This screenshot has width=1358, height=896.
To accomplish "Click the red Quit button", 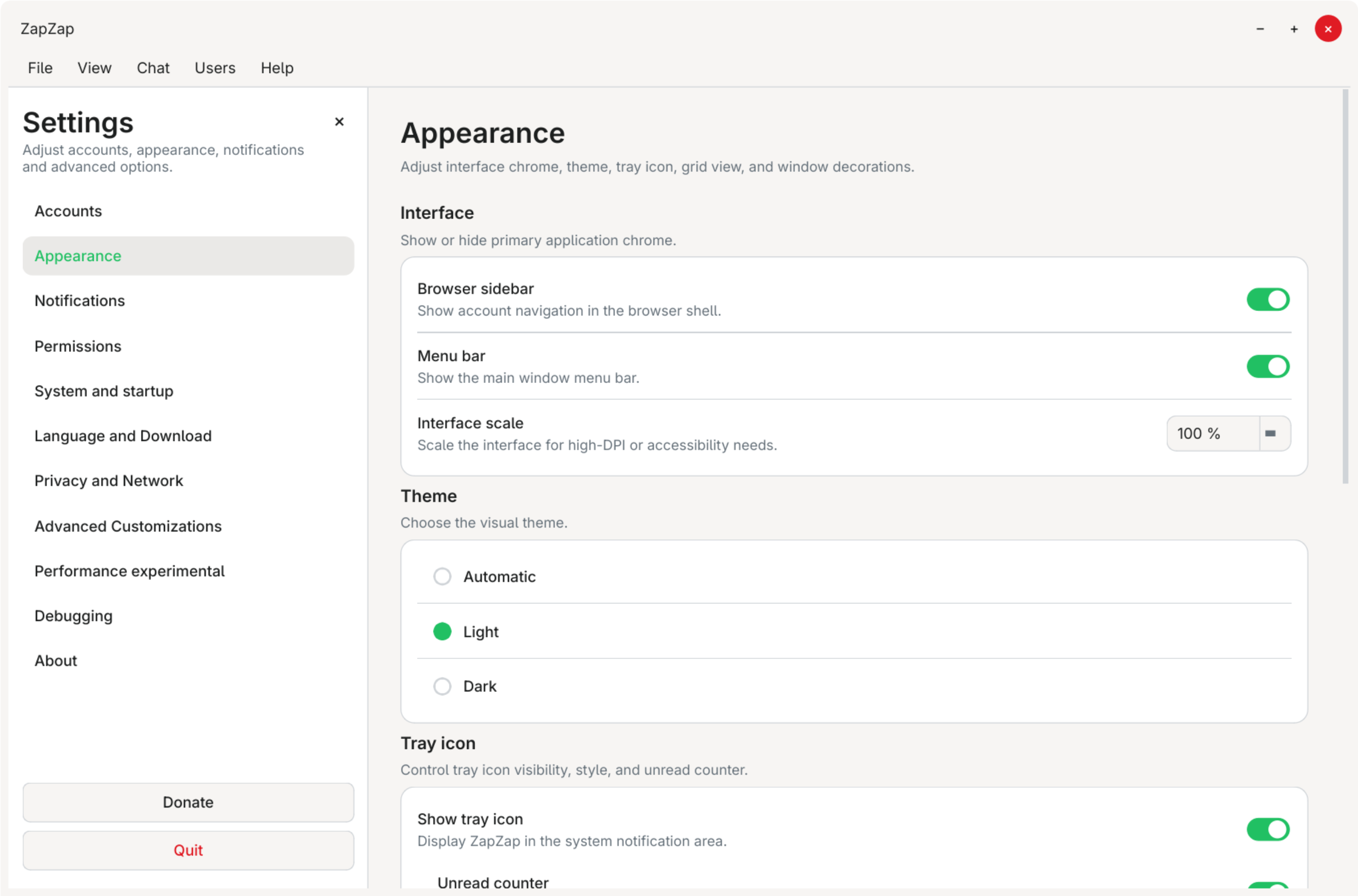I will [188, 850].
